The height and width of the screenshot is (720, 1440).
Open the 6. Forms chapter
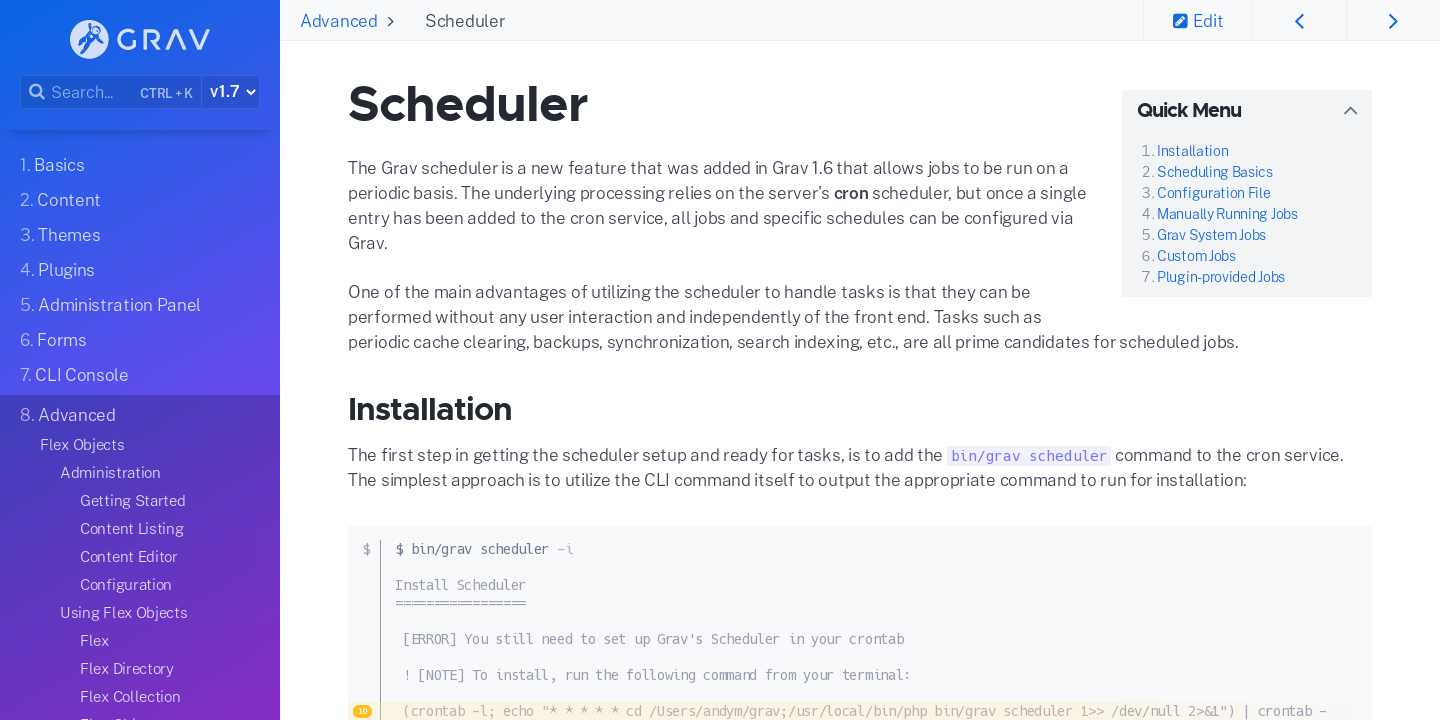(x=53, y=340)
